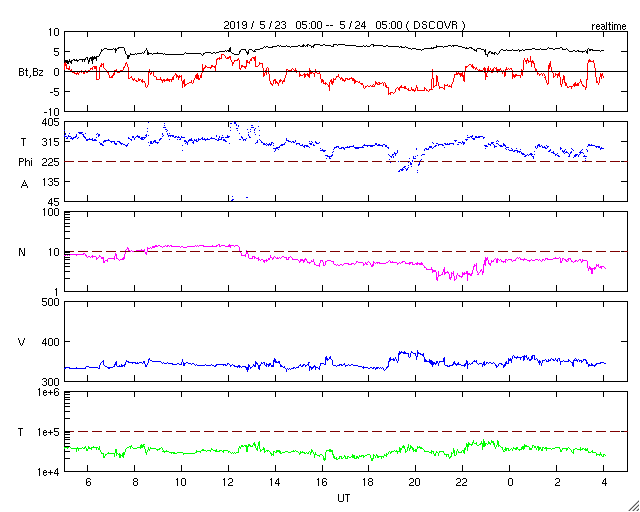Click the "Phi" axis label
The height and width of the screenshot is (512, 640).
click(25, 162)
